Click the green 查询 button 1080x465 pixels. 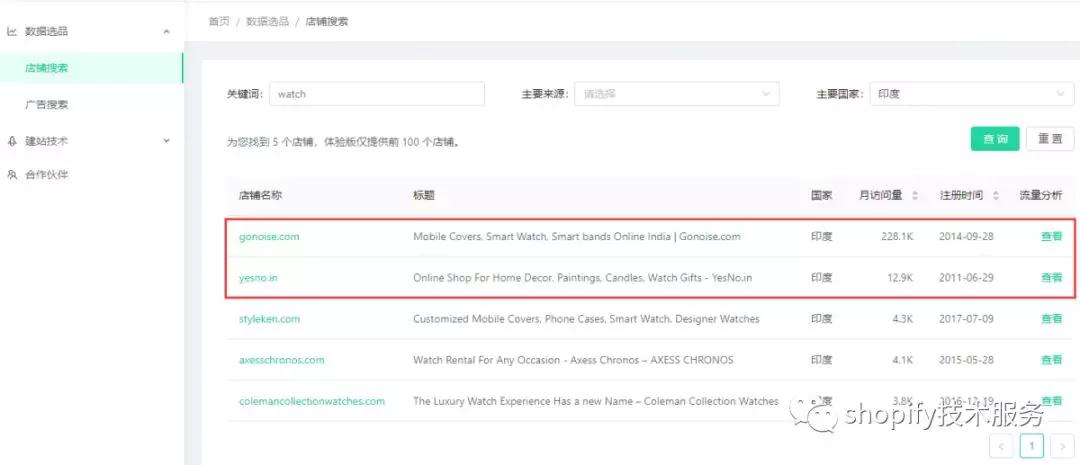pyautogui.click(x=995, y=138)
